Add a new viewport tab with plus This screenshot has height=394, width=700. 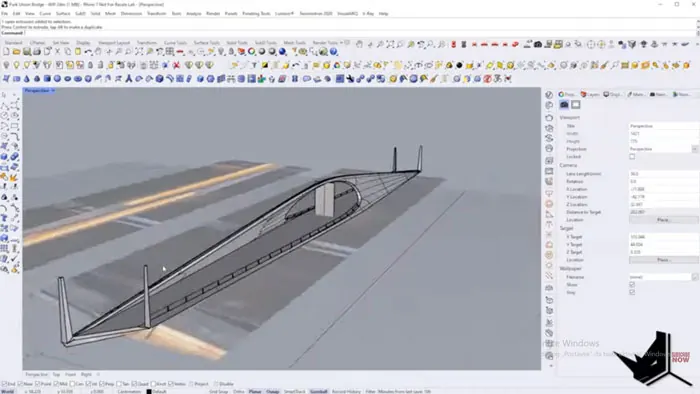(98, 374)
